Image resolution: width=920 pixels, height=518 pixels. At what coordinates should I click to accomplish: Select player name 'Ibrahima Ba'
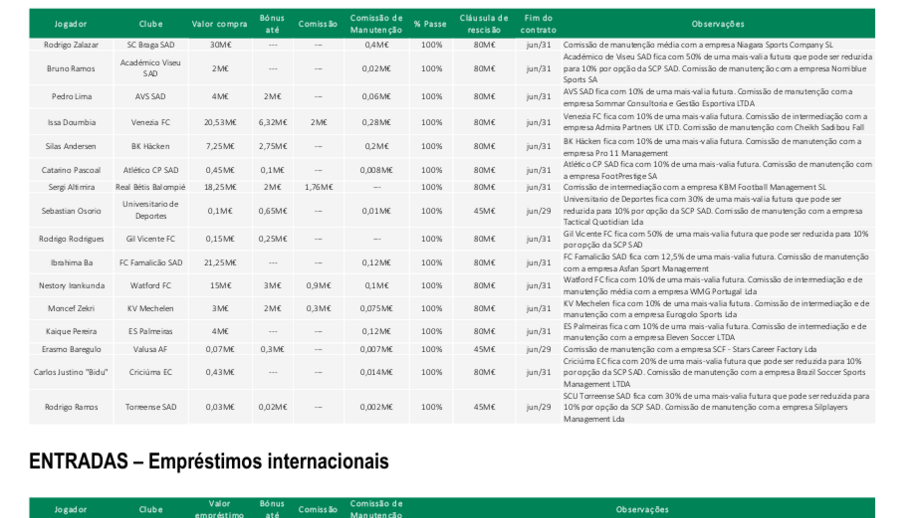(71, 263)
